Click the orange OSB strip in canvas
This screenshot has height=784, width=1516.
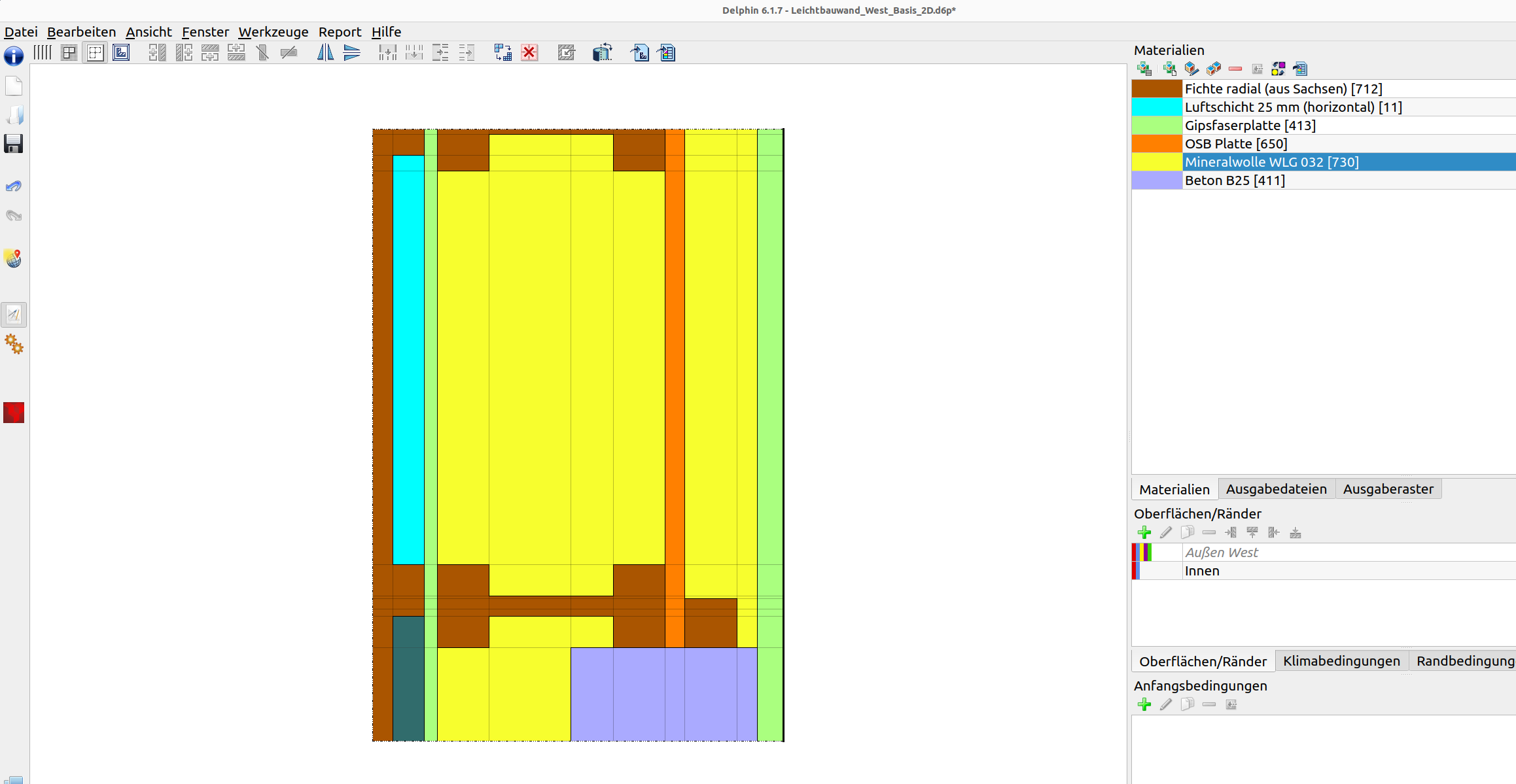tap(675, 388)
